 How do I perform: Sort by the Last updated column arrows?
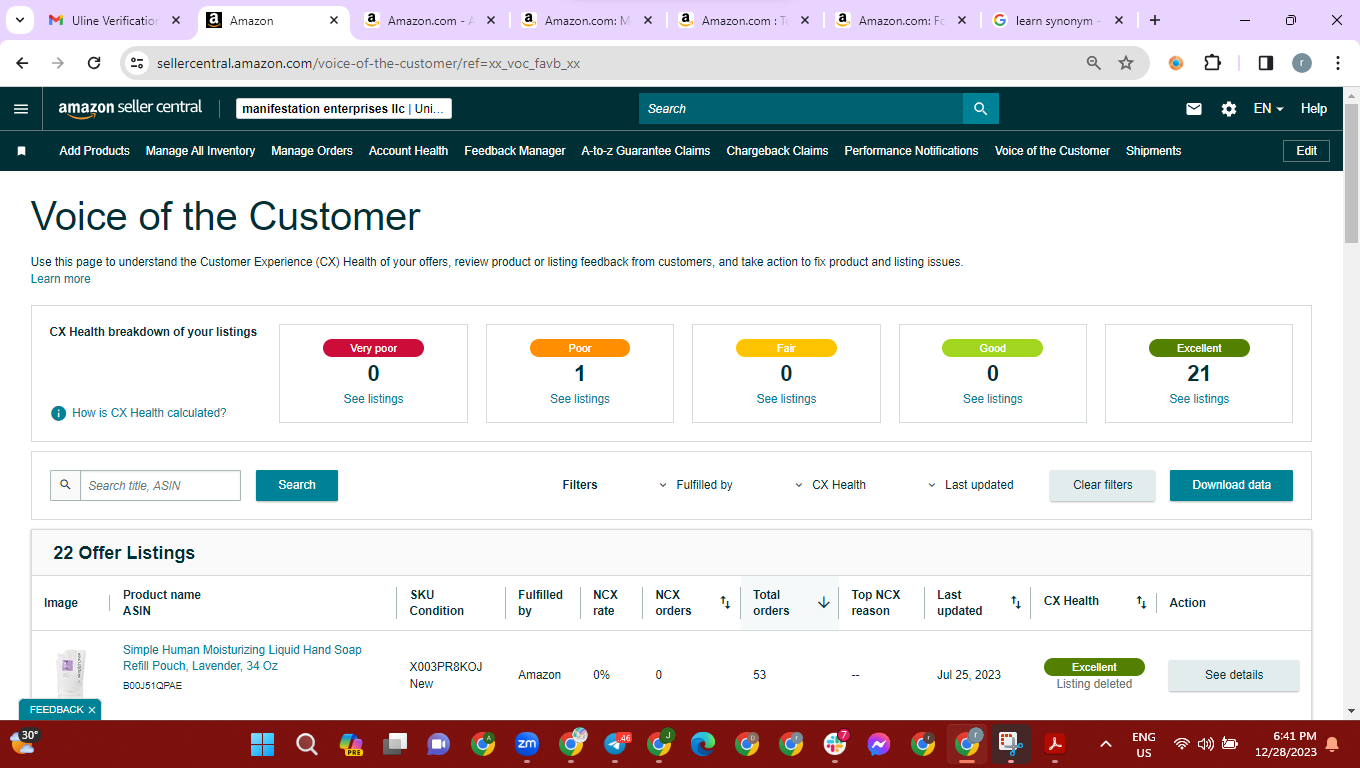[1016, 603]
